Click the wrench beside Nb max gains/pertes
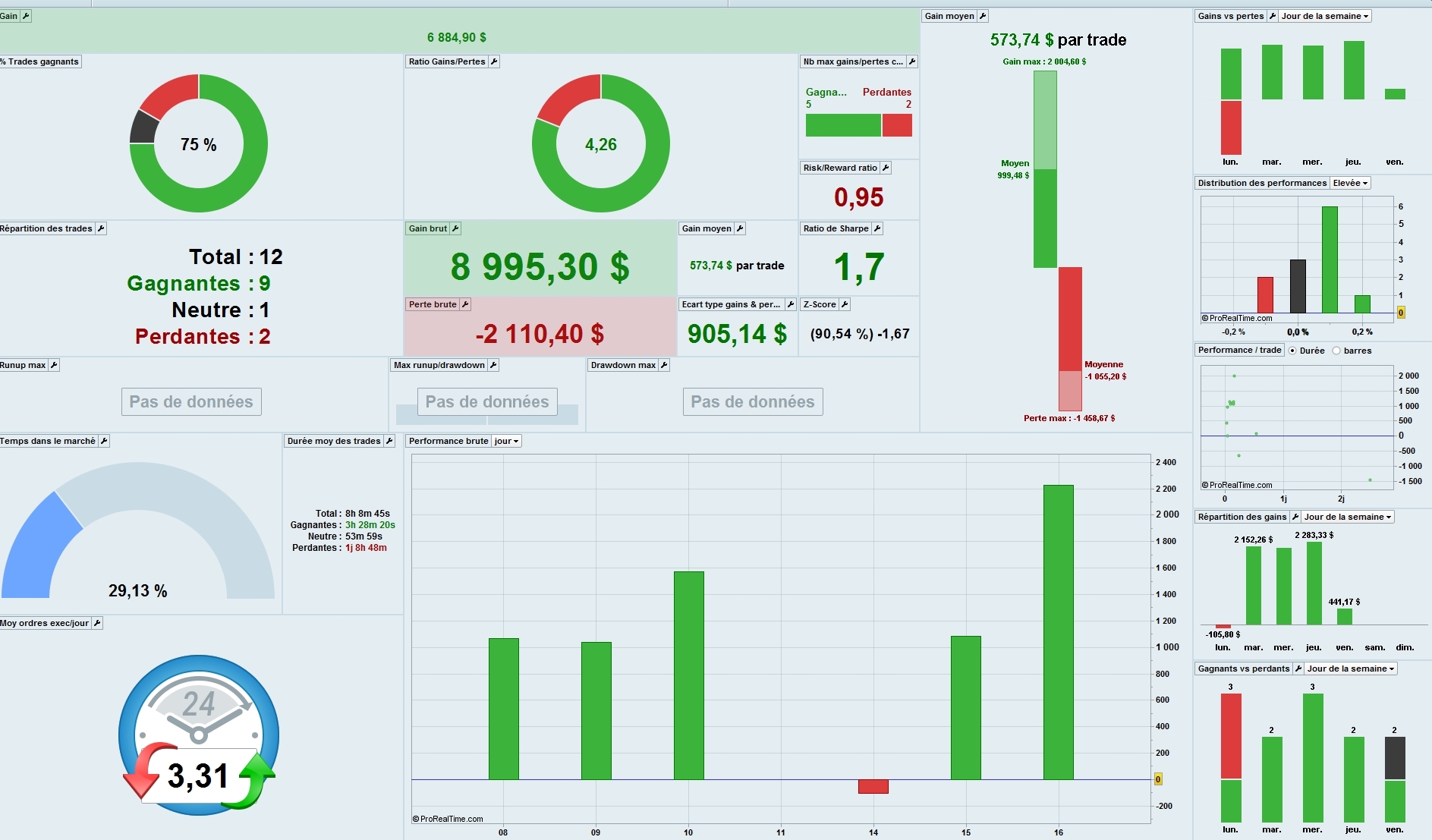The width and height of the screenshot is (1432, 840). 912,61
